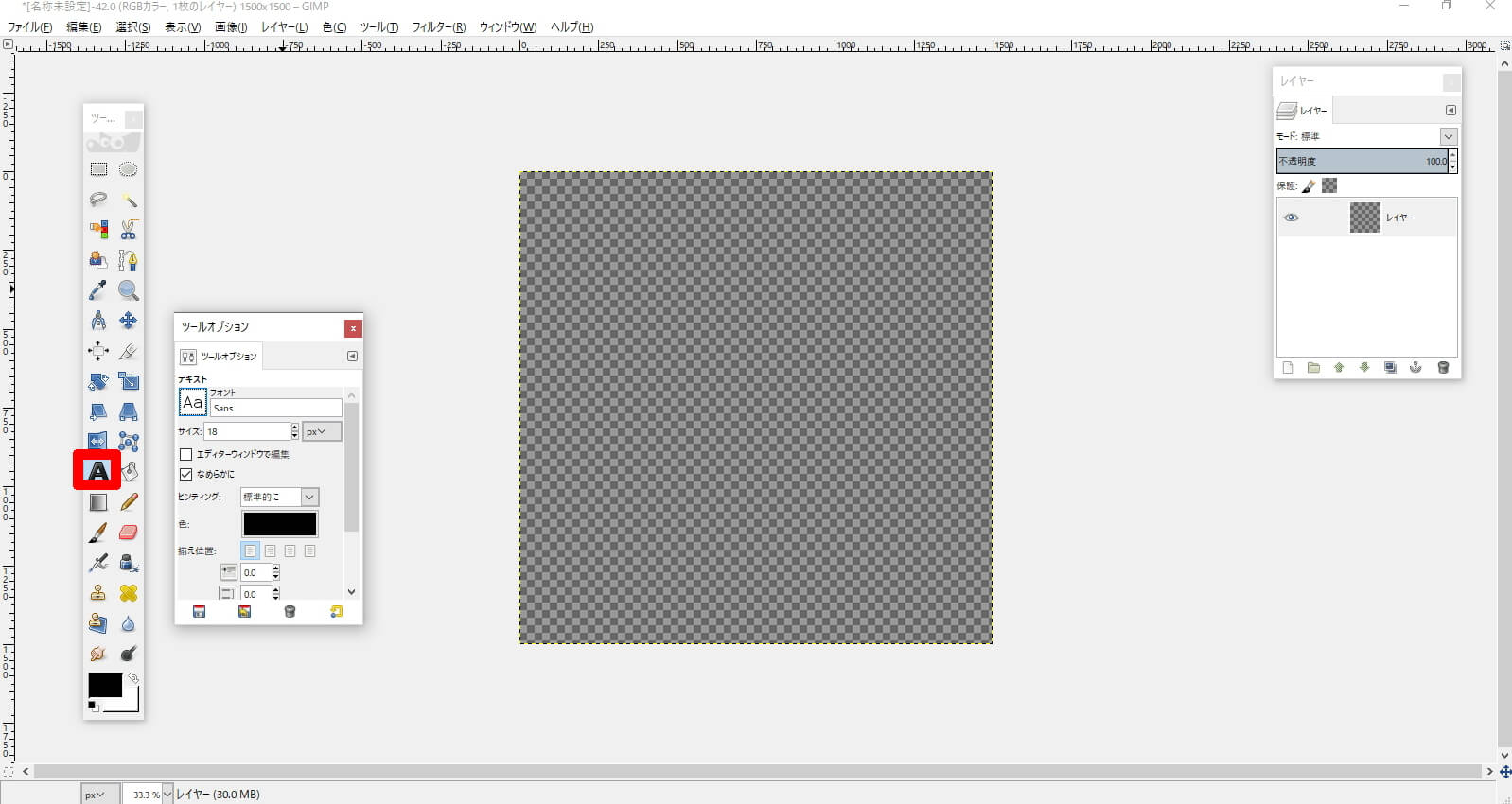Open the status bar px unit dropdown
The height and width of the screenshot is (804, 1512).
point(100,795)
